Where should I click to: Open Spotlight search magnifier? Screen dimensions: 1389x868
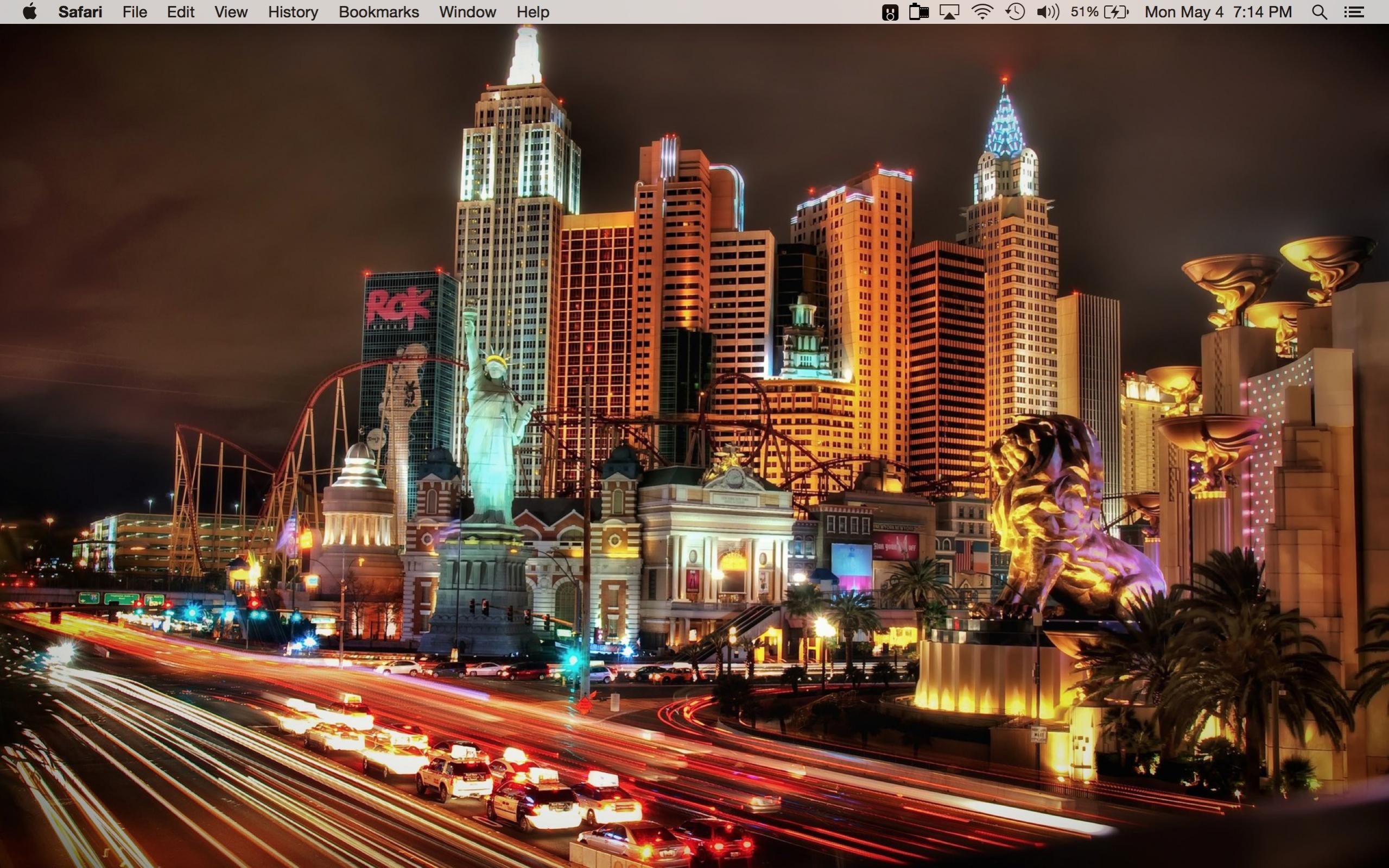click(1320, 12)
